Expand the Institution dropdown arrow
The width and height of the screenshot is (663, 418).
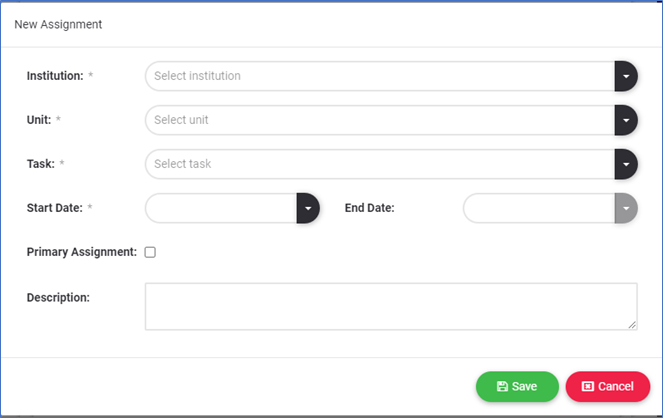[x=625, y=76]
